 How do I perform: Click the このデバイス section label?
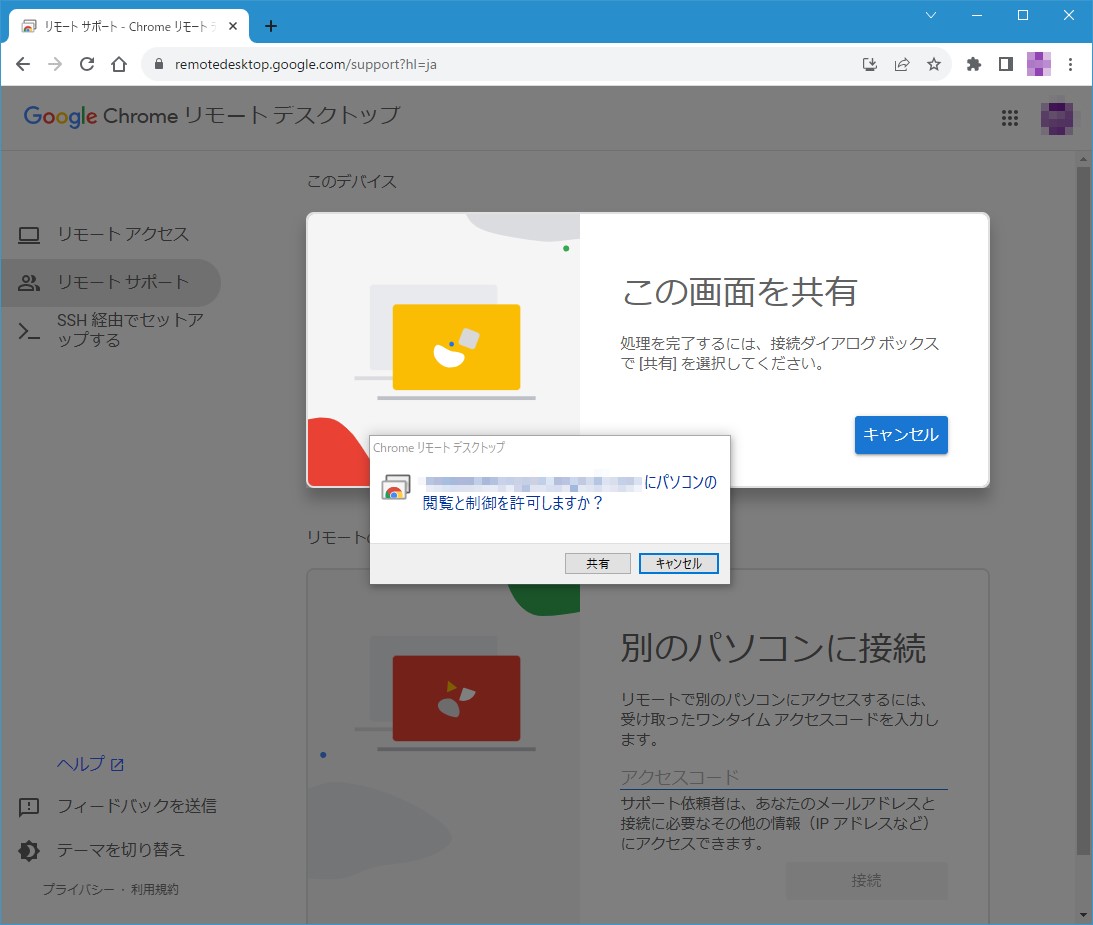click(x=352, y=182)
